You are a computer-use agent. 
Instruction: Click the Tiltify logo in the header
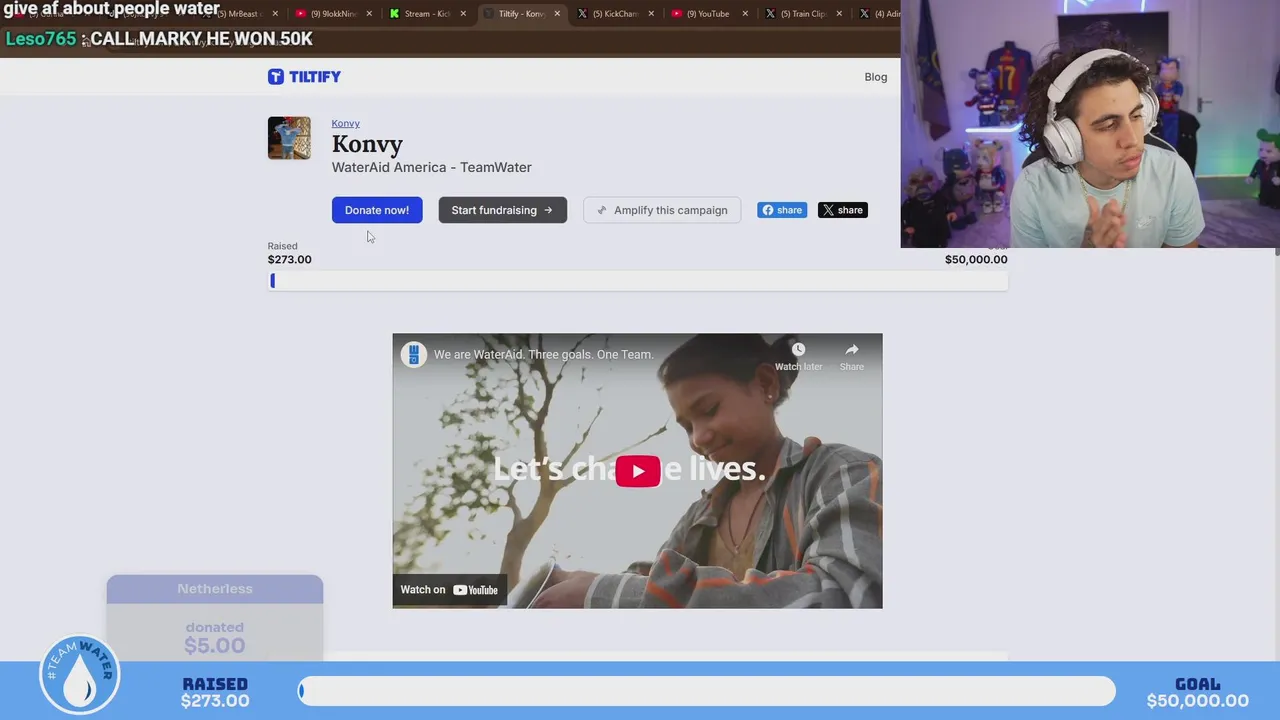point(304,77)
